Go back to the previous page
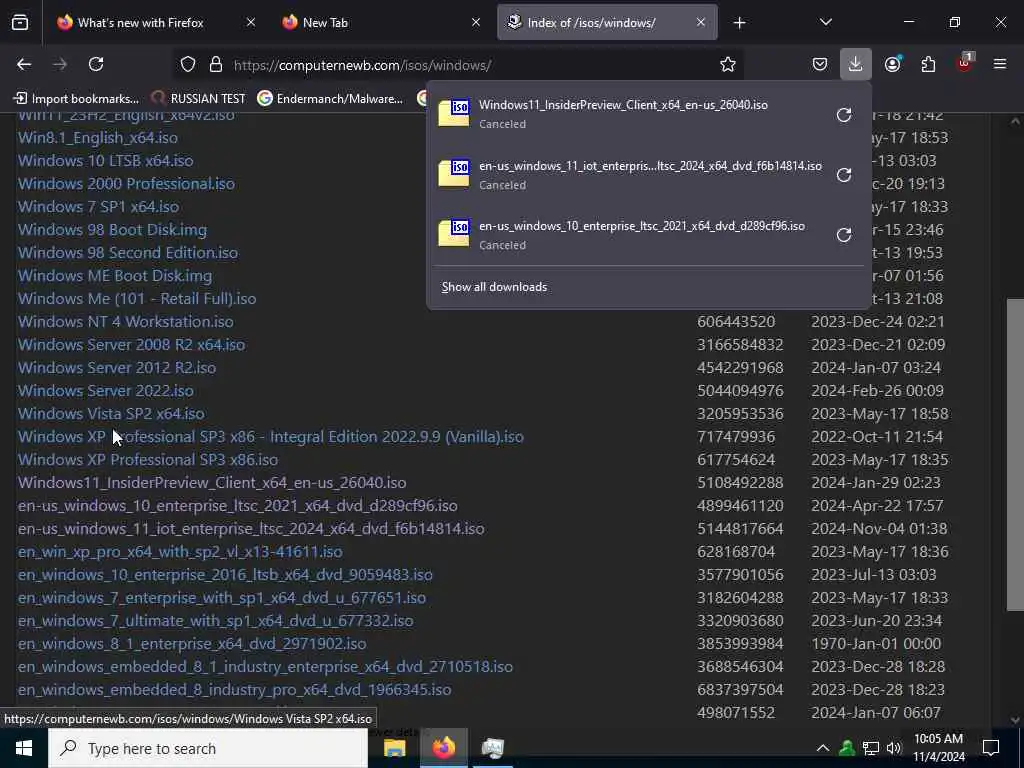The image size is (1024, 768). coord(24,64)
